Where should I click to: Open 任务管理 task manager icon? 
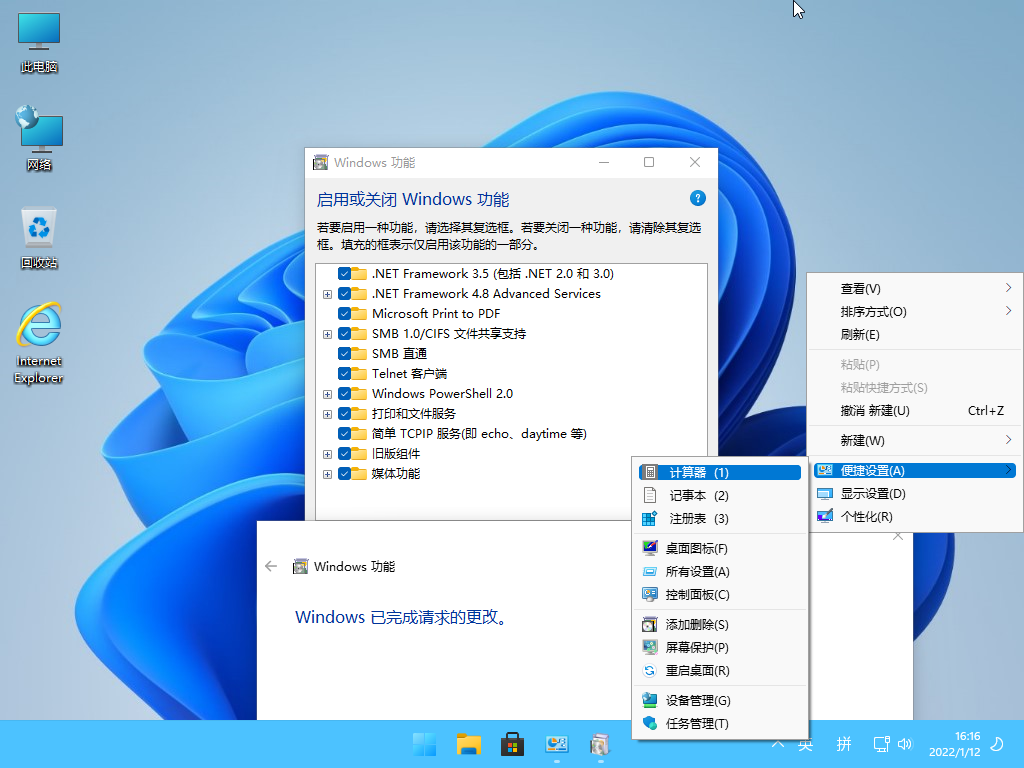click(650, 723)
